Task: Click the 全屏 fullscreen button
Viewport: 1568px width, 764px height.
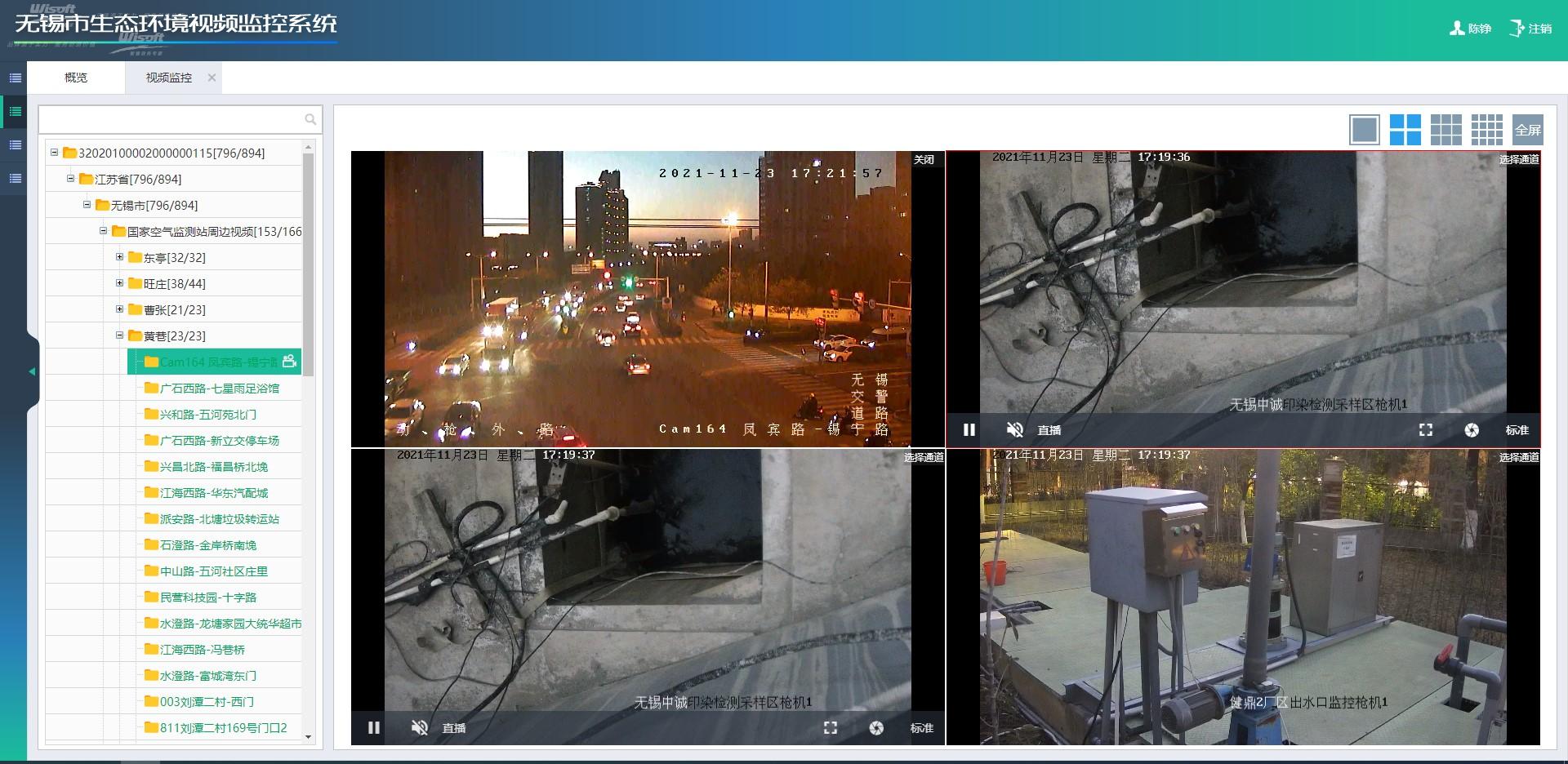Action: tap(1527, 130)
